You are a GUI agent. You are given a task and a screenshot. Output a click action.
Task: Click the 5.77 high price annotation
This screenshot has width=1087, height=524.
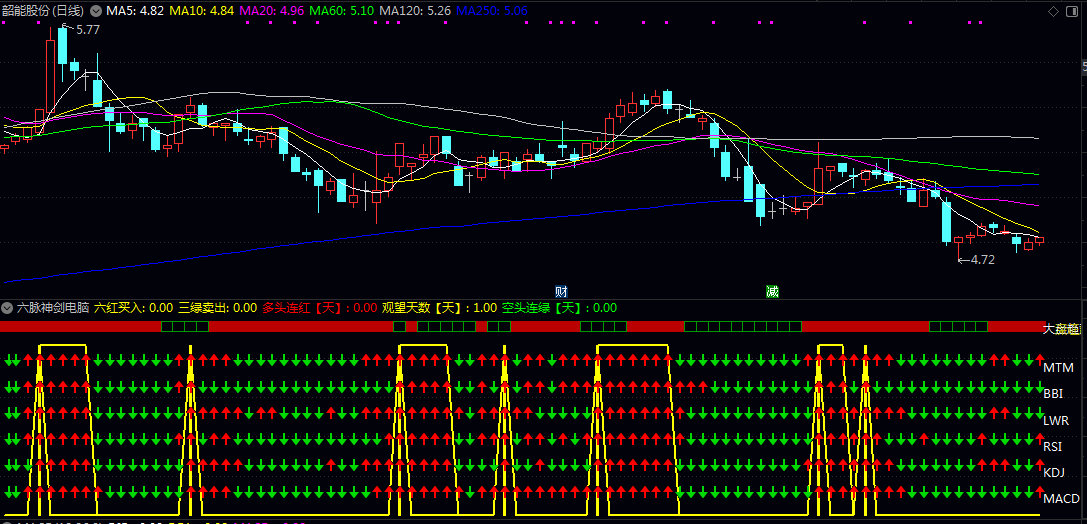coord(87,29)
